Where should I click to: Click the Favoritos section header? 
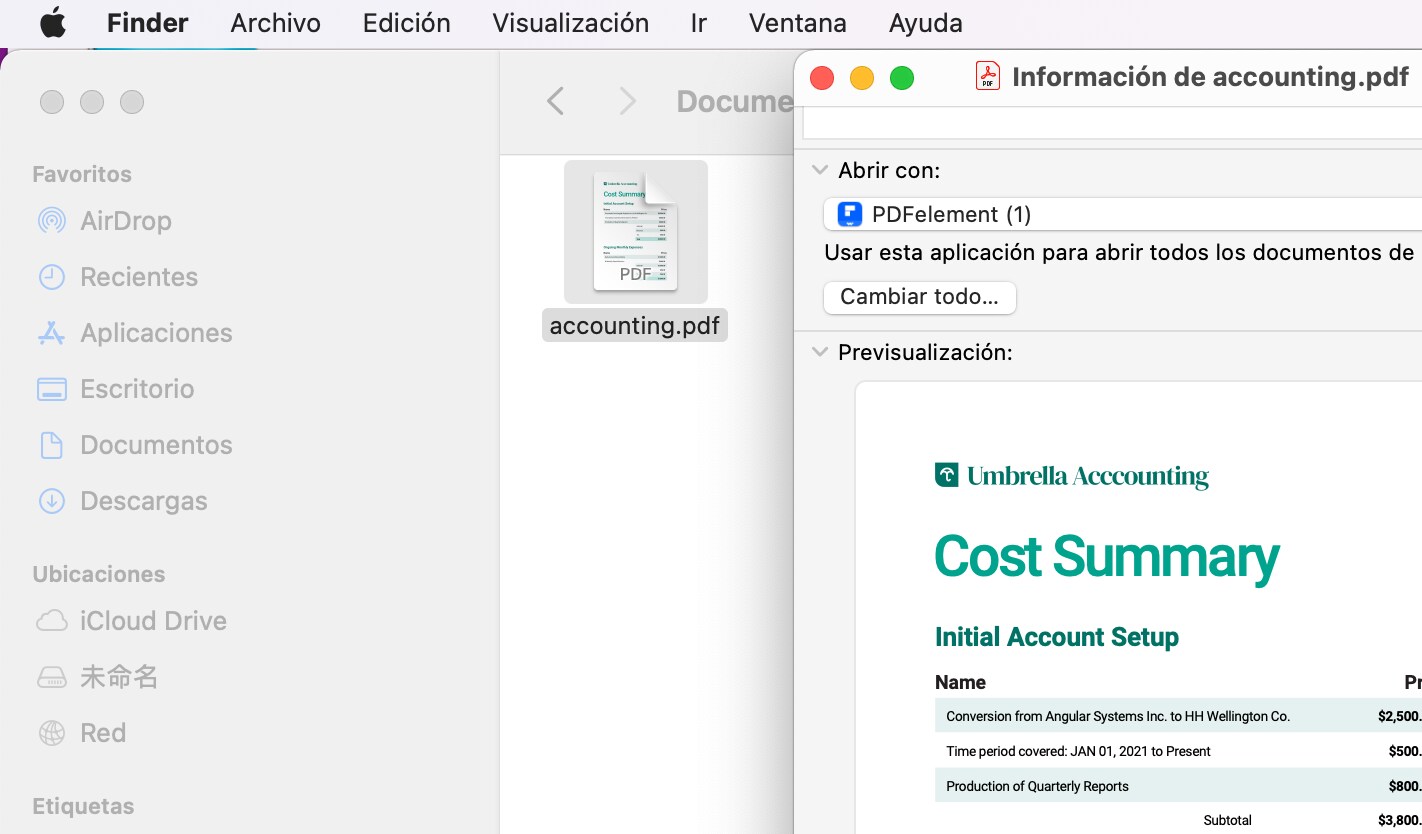click(82, 174)
